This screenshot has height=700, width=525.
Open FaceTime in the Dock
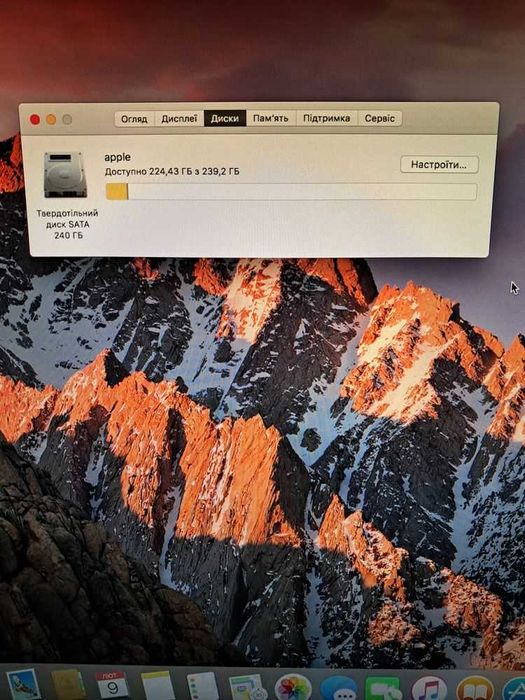[x=383, y=690]
